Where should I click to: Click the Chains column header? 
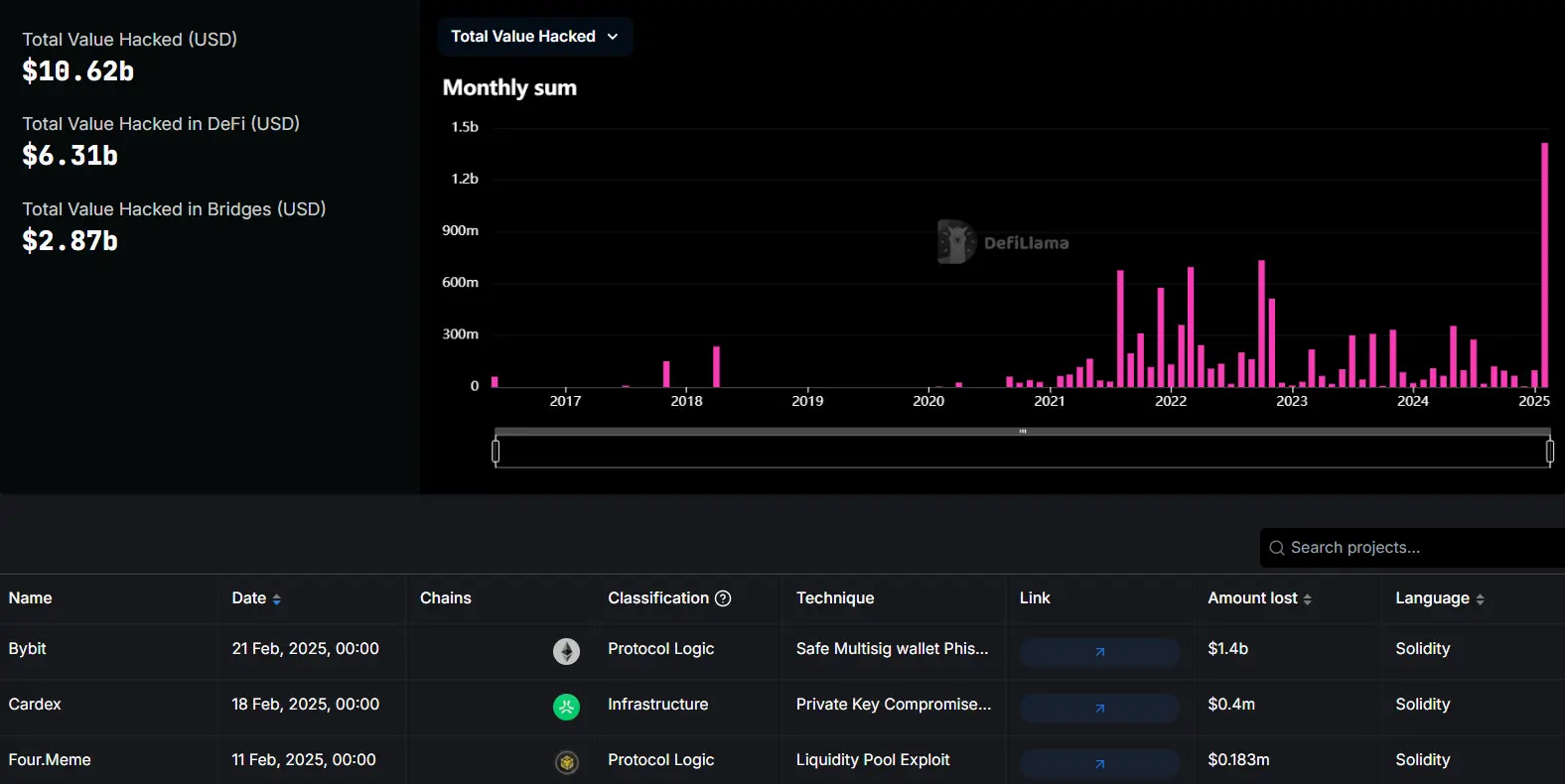[x=446, y=598]
